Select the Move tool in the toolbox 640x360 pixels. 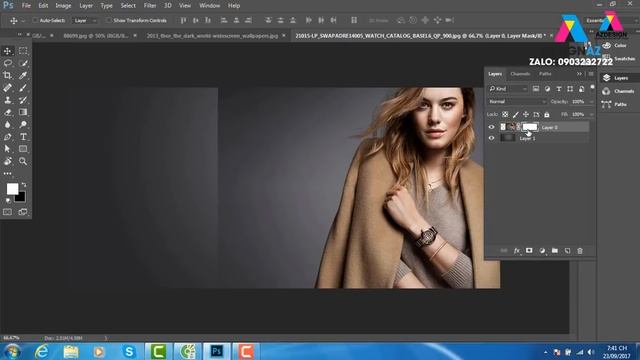(x=7, y=51)
